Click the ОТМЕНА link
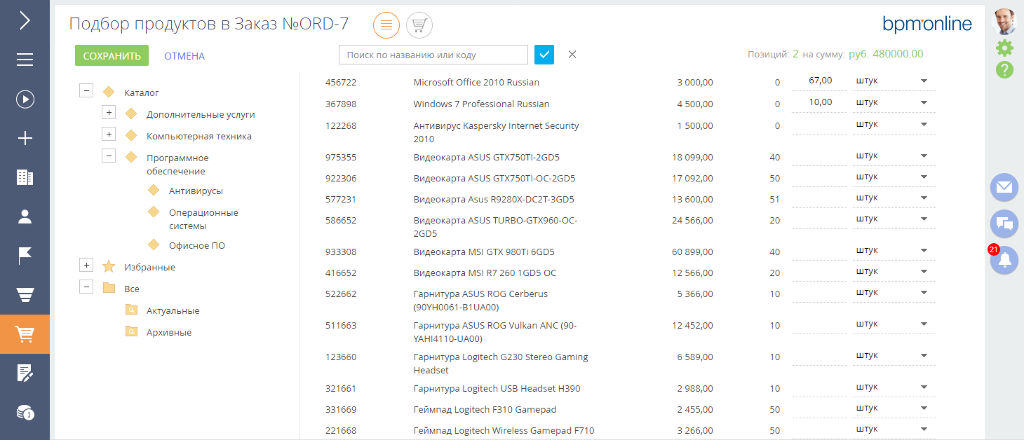Image resolution: width=1024 pixels, height=440 pixels. pyautogui.click(x=184, y=56)
